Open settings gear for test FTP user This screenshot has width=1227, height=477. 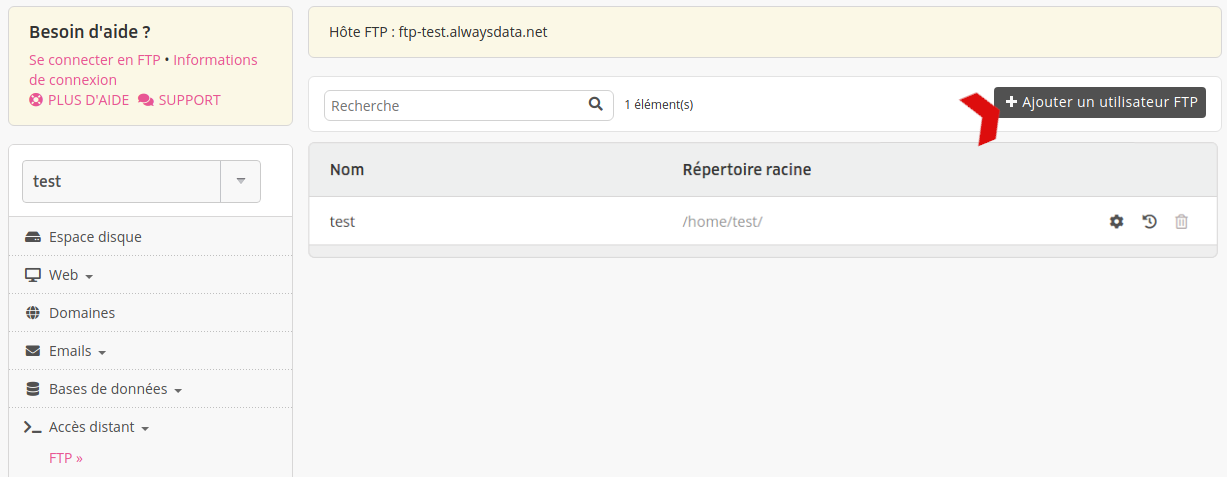(x=1117, y=221)
